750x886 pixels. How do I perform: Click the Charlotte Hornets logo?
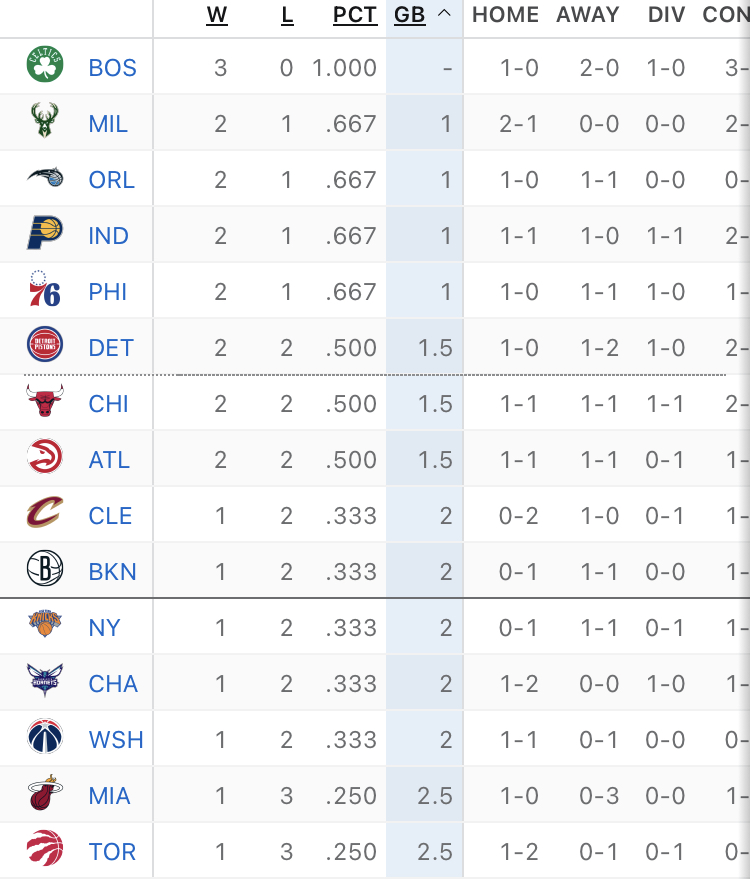coord(45,680)
